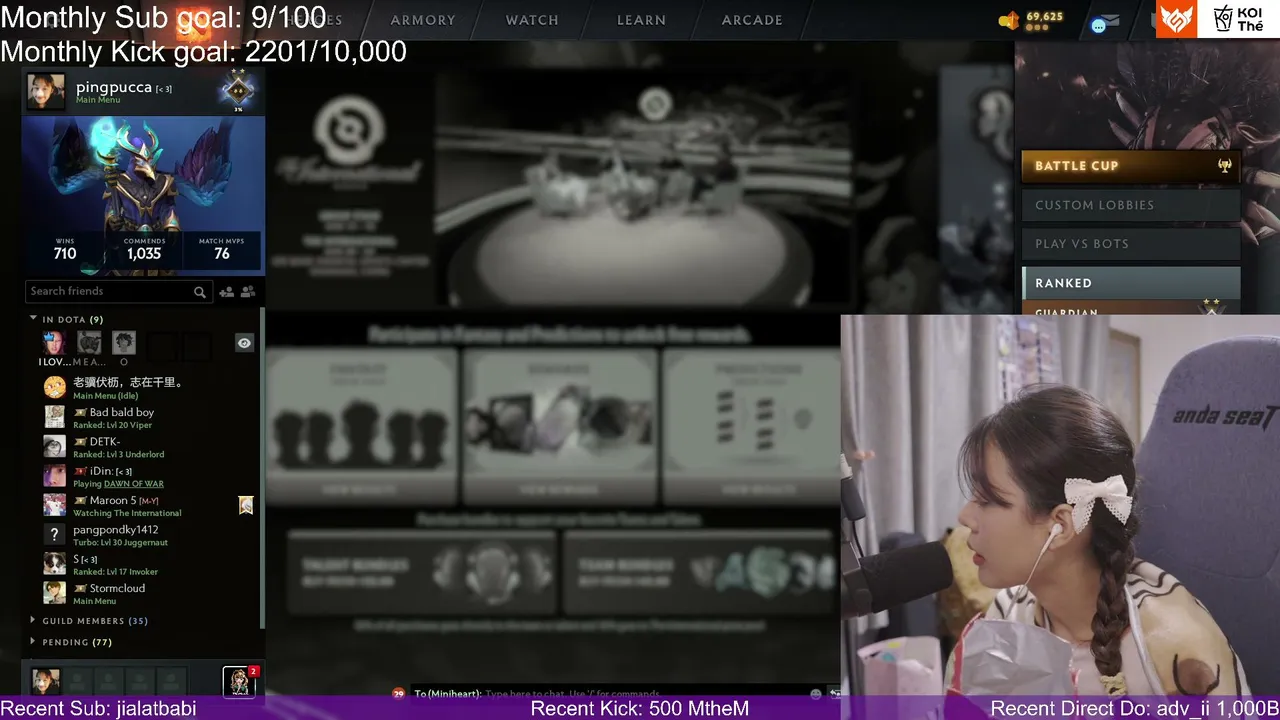Click the Match MVPs 76 stat
The height and width of the screenshot is (720, 1280).
[x=222, y=249]
